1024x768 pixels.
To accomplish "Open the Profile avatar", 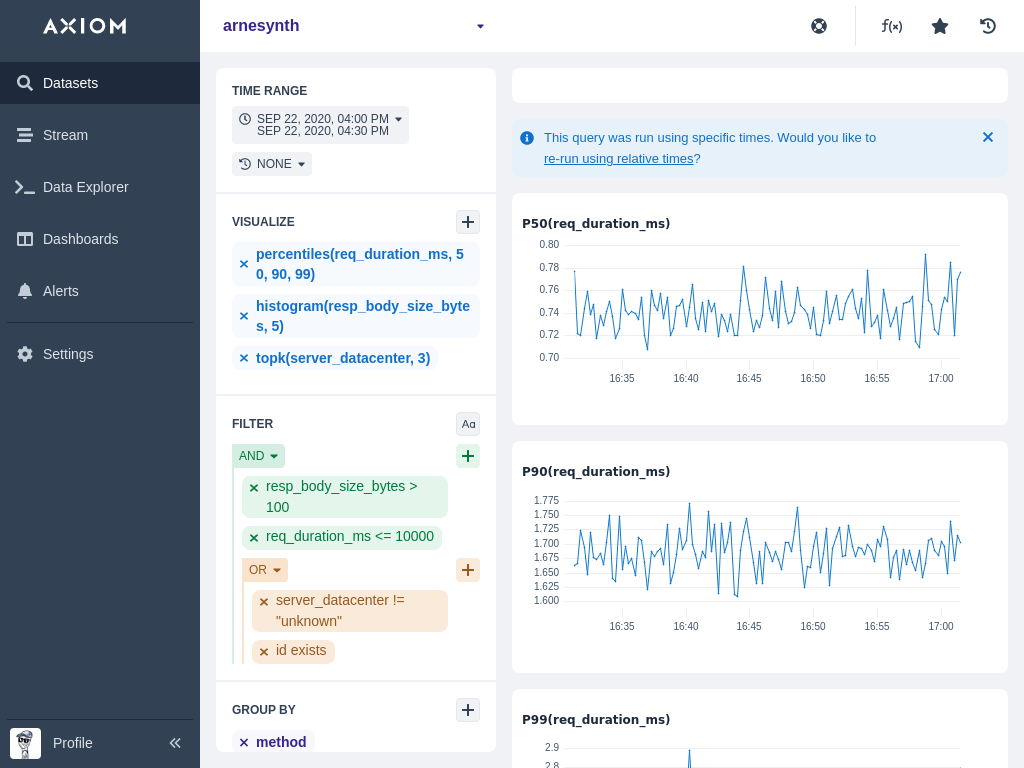I will (25, 743).
